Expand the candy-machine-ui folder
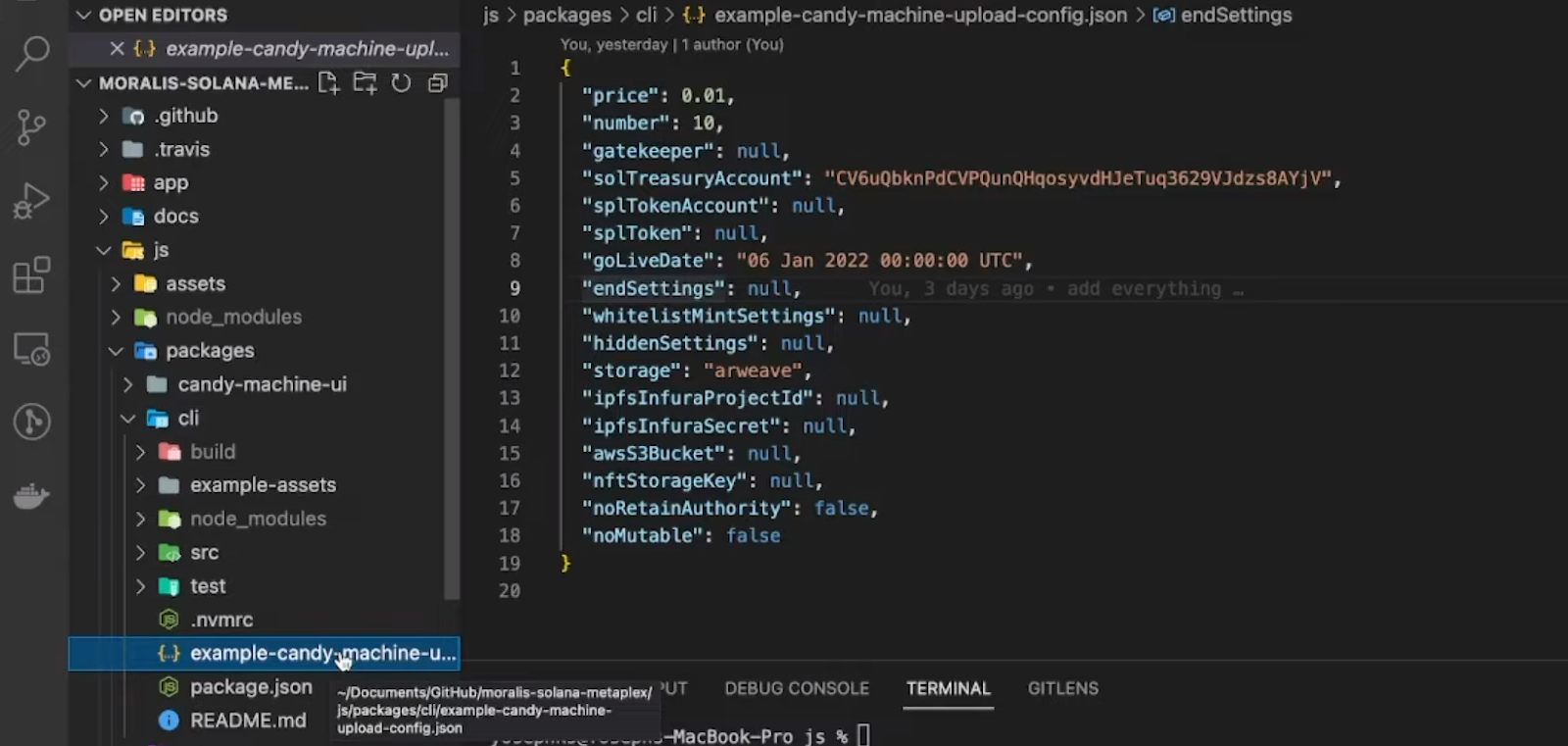 (128, 384)
